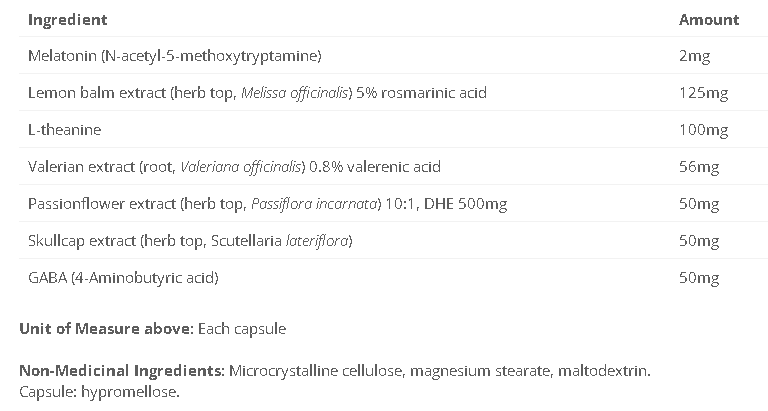Click the 50mg amount for Passionflower extract

click(699, 204)
